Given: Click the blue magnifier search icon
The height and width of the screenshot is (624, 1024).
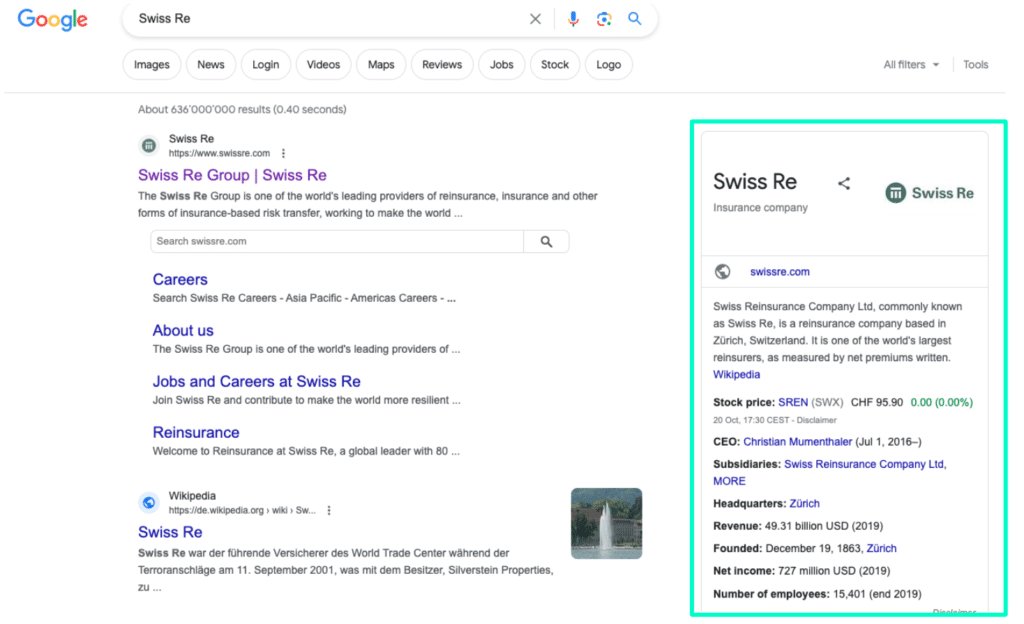Looking at the screenshot, I should (635, 18).
